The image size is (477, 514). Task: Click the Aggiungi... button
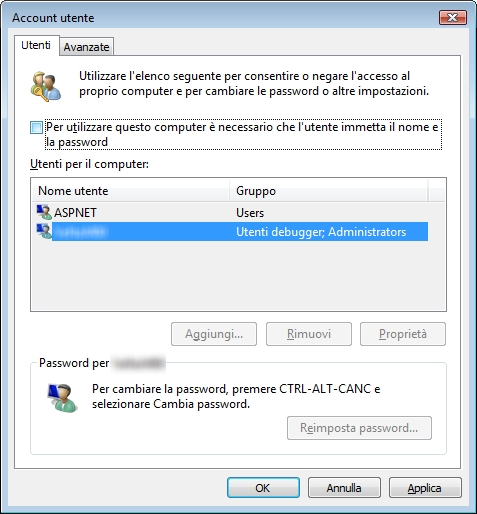click(x=214, y=334)
